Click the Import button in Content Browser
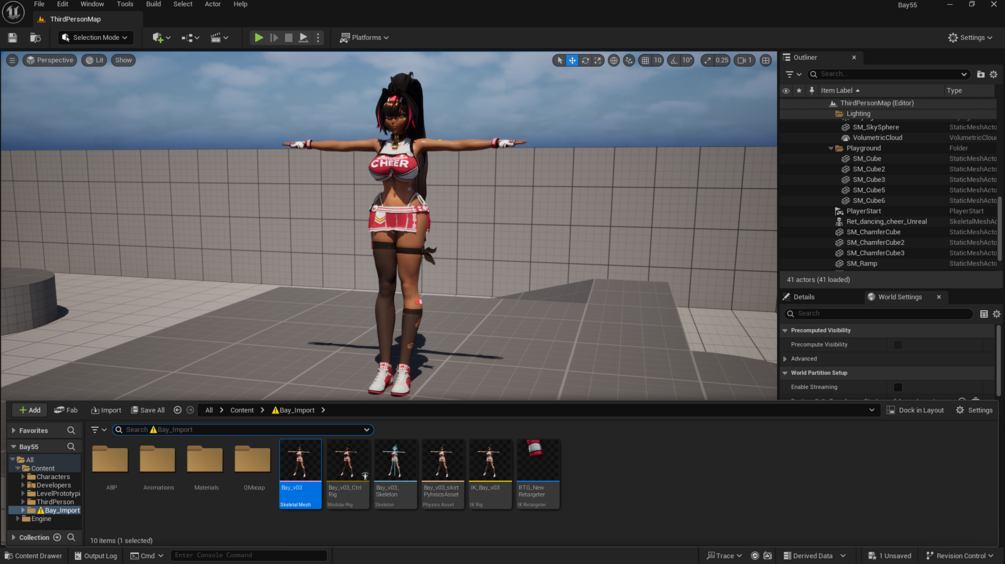This screenshot has height=564, width=1005. (x=106, y=410)
